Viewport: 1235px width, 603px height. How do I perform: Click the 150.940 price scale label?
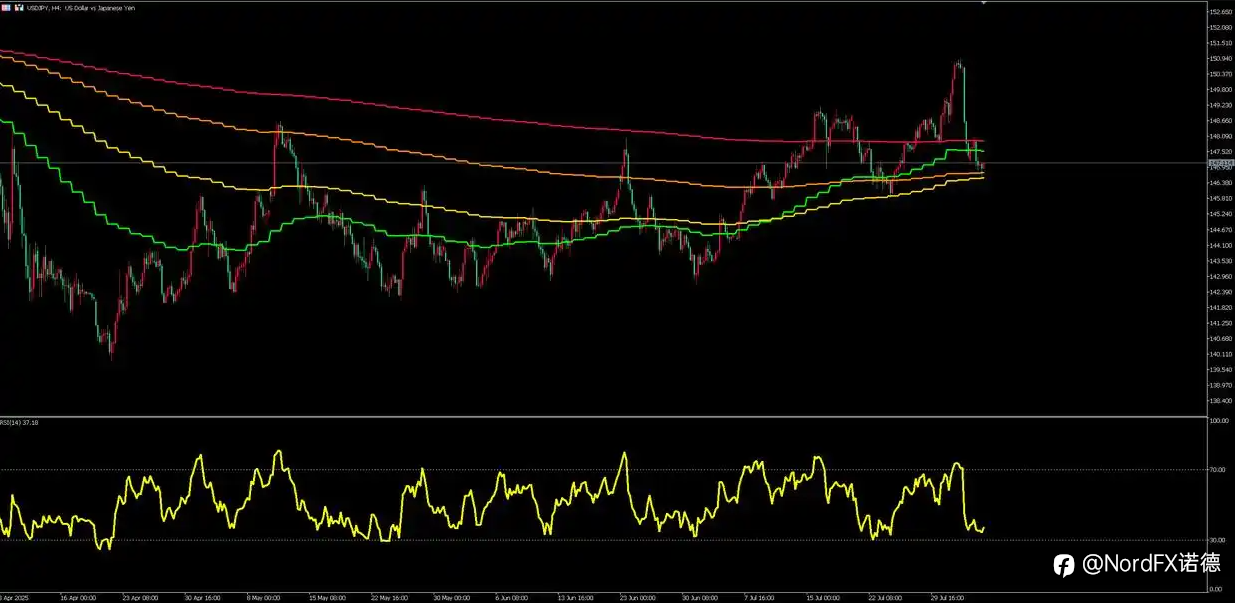click(1220, 59)
